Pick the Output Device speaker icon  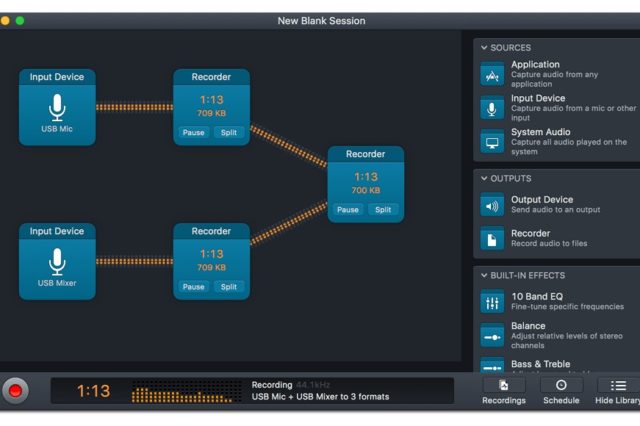point(492,205)
